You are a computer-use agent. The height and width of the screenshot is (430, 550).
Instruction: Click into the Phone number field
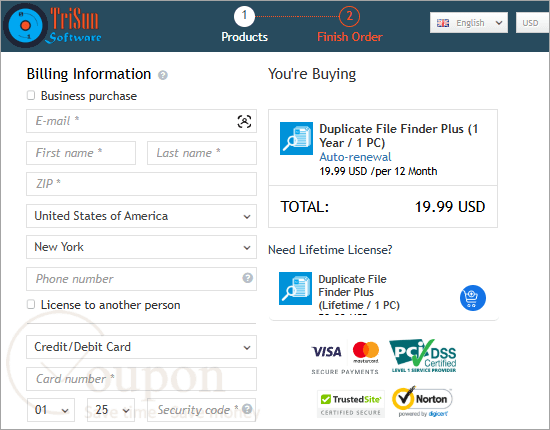coord(141,279)
